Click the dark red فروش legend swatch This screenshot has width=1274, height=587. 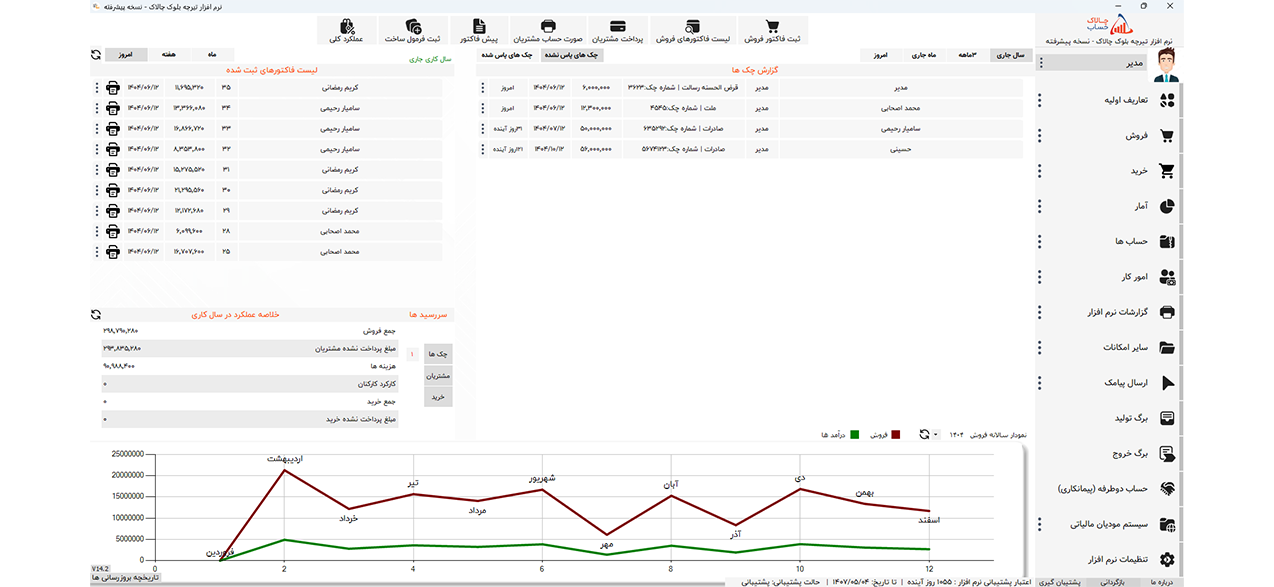(x=896, y=435)
